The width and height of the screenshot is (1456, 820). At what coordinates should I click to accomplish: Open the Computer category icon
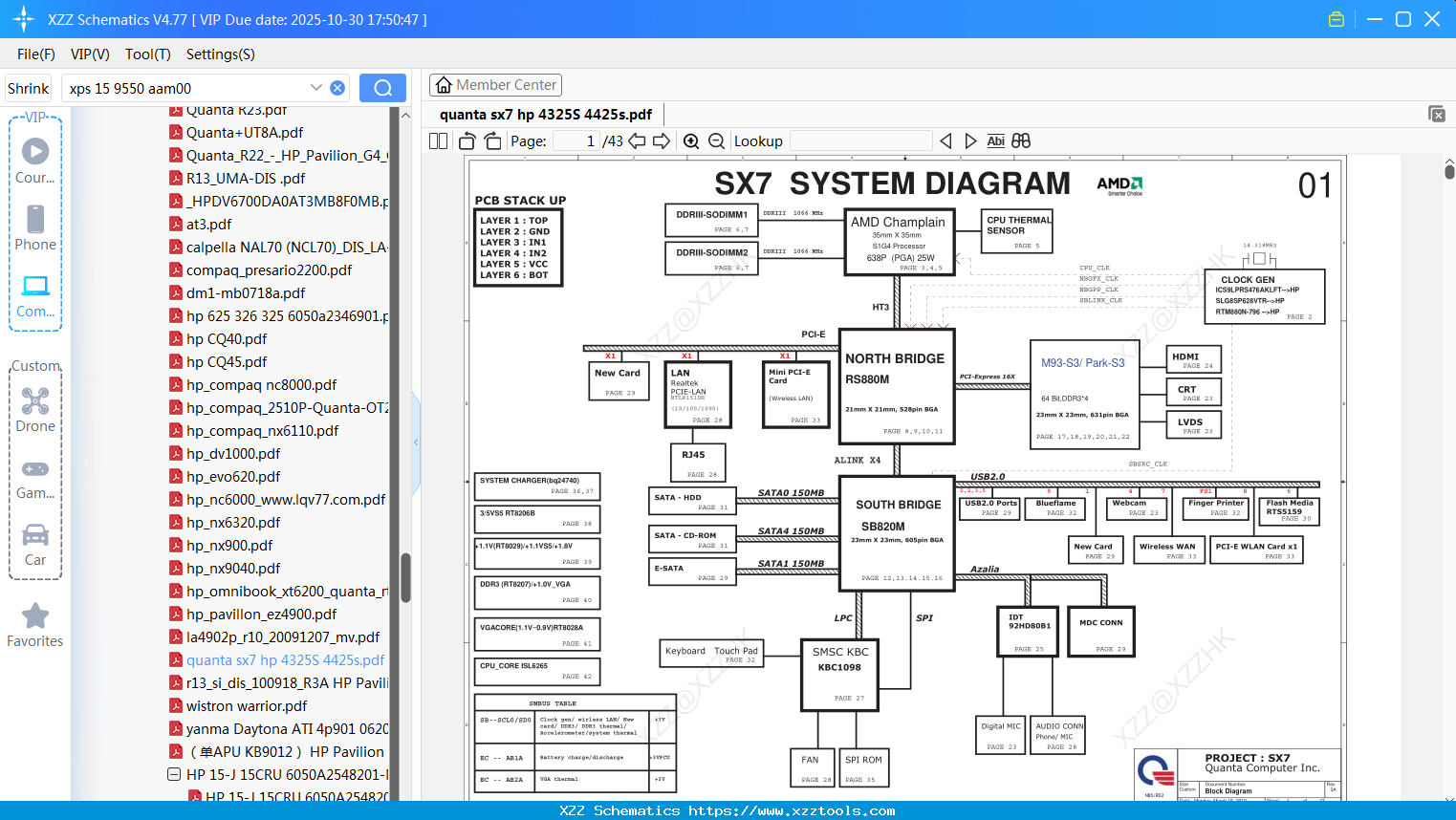click(35, 295)
